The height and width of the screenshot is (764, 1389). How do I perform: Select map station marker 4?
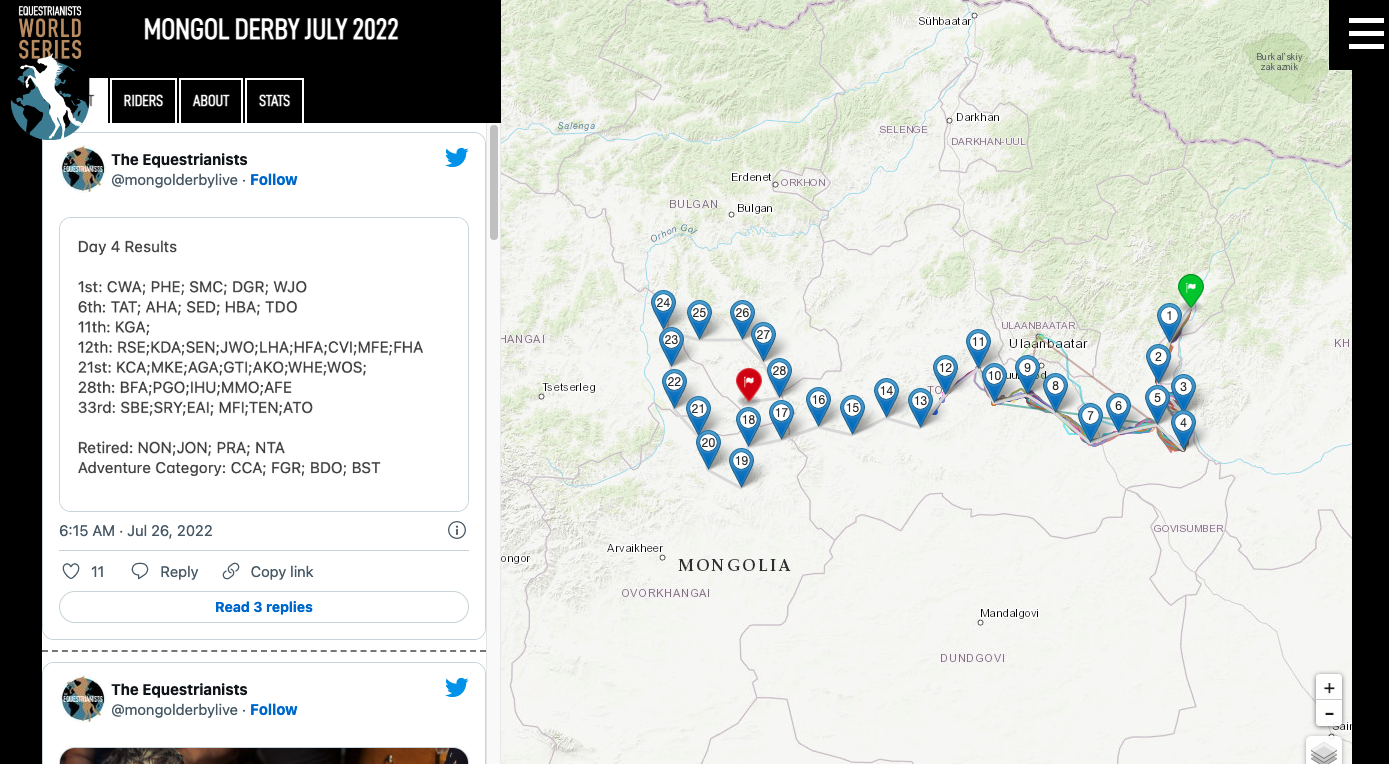click(x=1183, y=429)
